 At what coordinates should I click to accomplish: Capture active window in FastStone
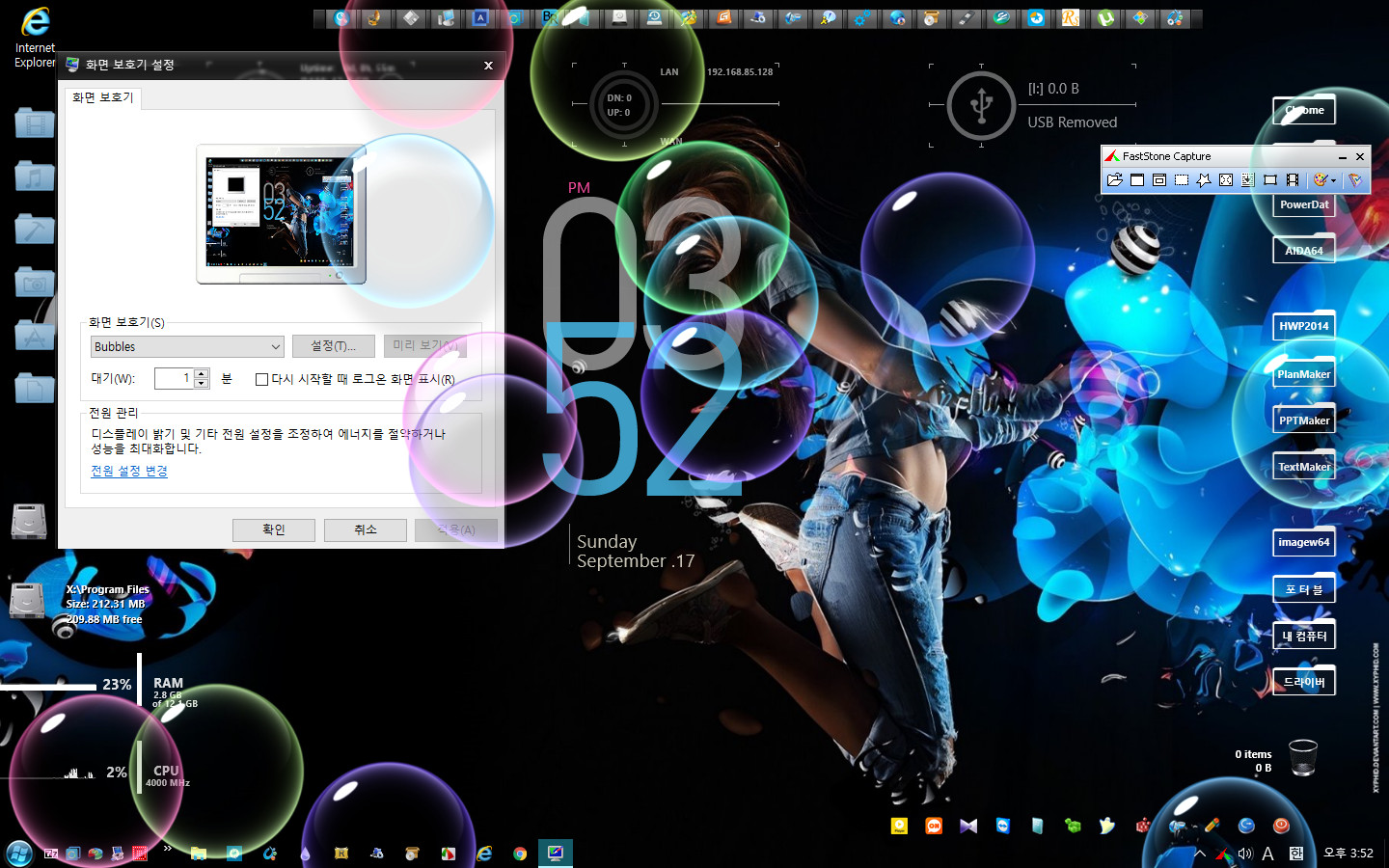tap(1137, 180)
